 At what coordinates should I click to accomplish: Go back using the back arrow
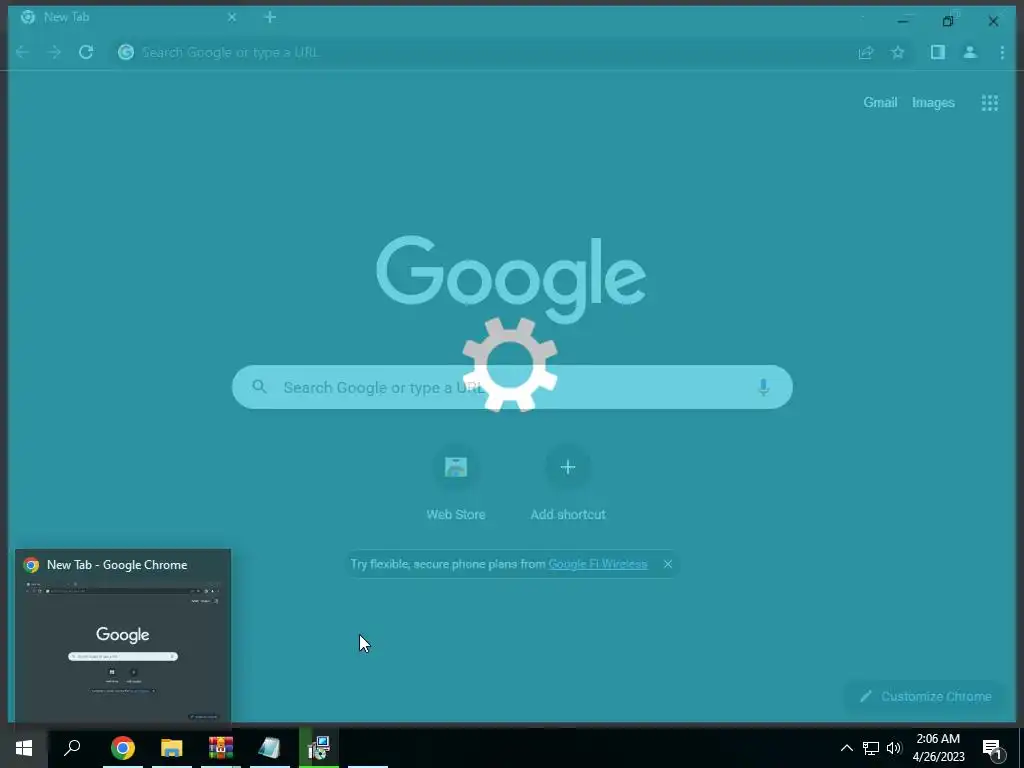tap(22, 52)
